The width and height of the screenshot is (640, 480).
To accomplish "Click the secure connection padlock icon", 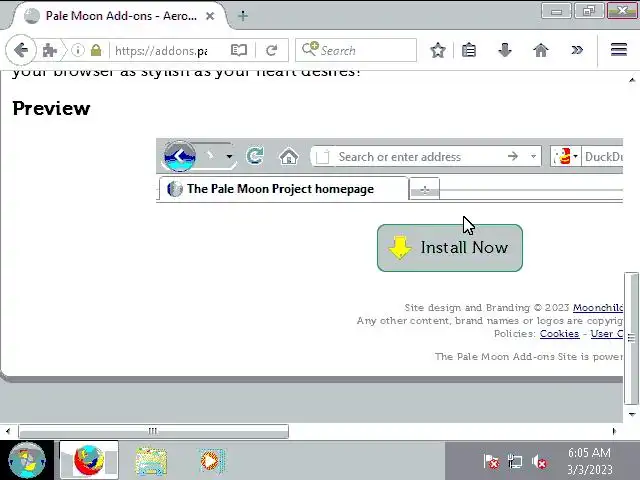I will (96, 50).
